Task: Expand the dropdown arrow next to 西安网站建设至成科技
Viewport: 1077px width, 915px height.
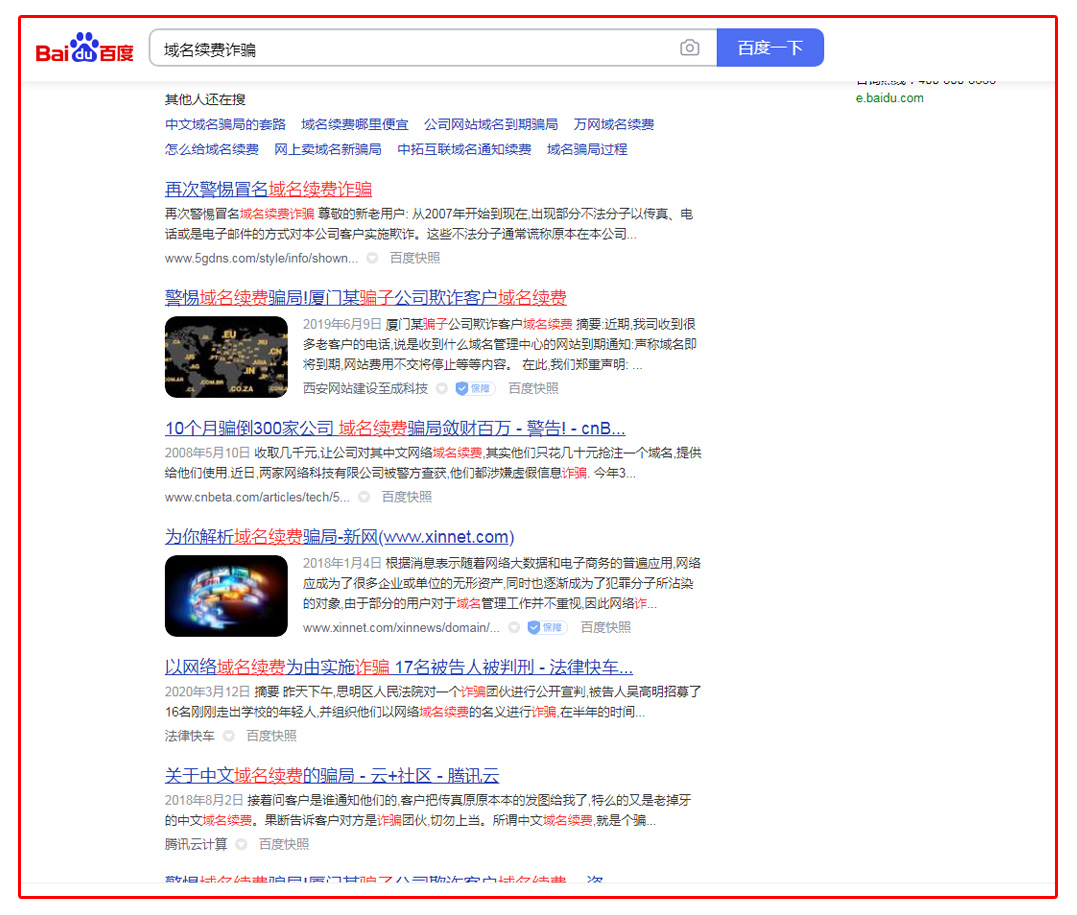Action: pos(442,388)
